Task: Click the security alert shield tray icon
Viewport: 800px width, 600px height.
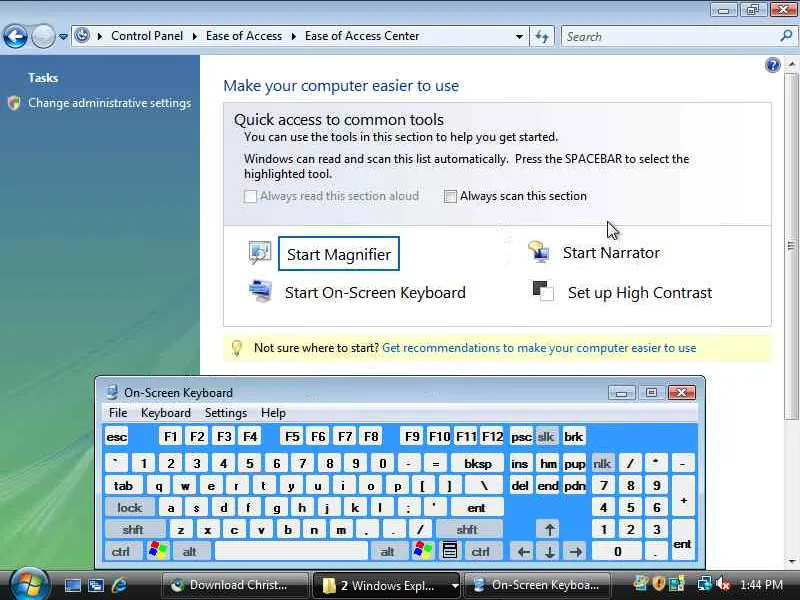Action: (659, 583)
